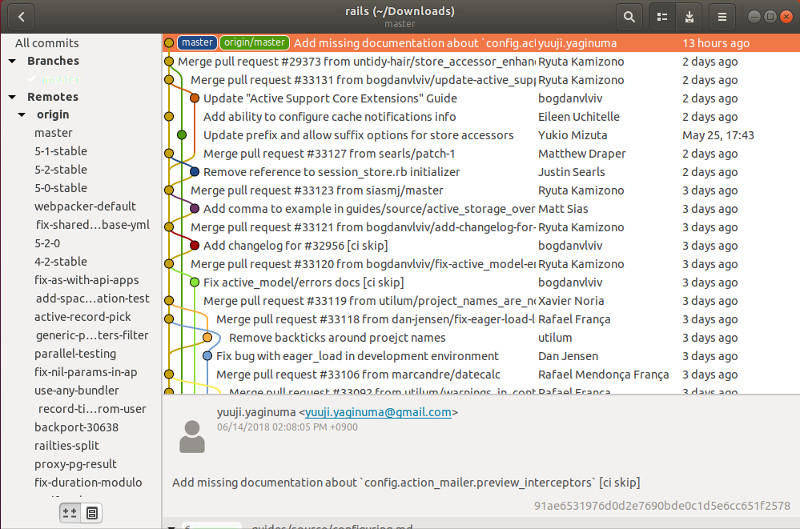
Task: Toggle the left bottom sidebar view button
Action: [x=69, y=513]
